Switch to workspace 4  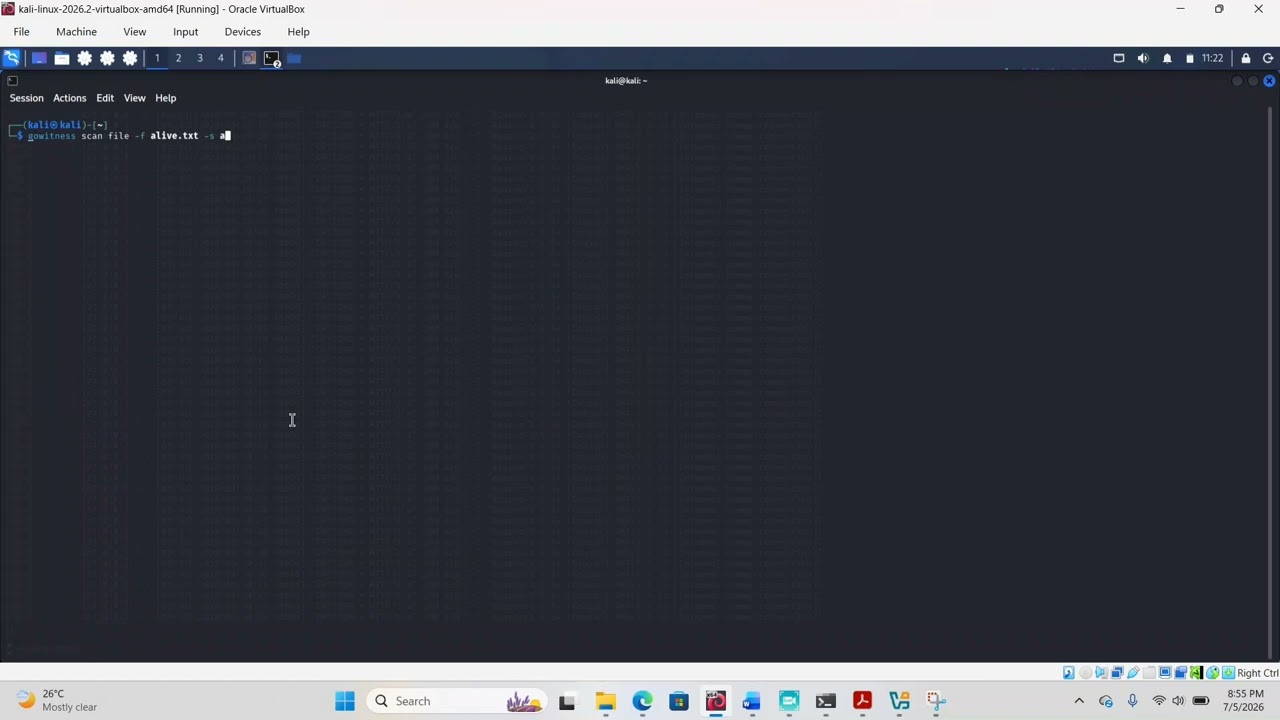(221, 58)
